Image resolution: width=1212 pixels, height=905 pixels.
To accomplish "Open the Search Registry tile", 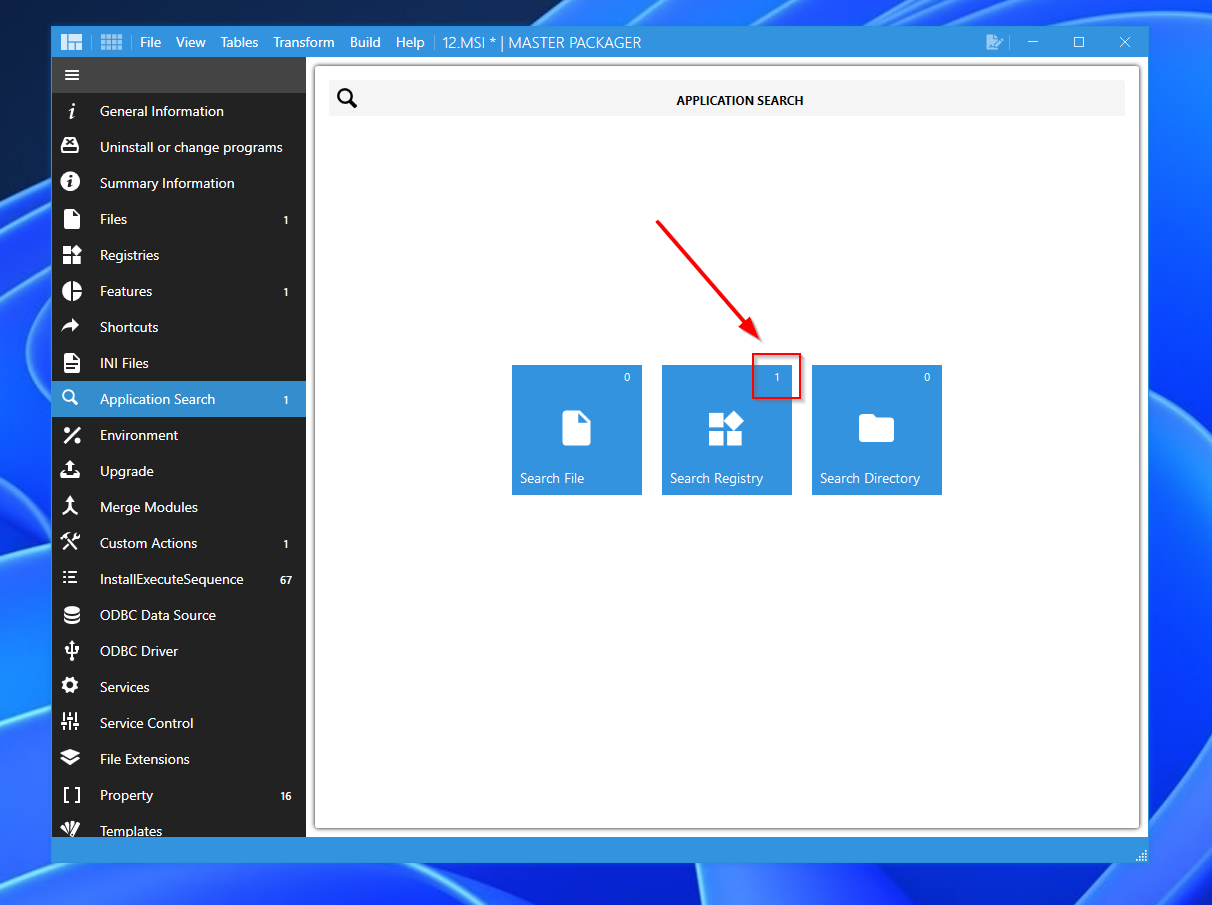I will [x=727, y=430].
